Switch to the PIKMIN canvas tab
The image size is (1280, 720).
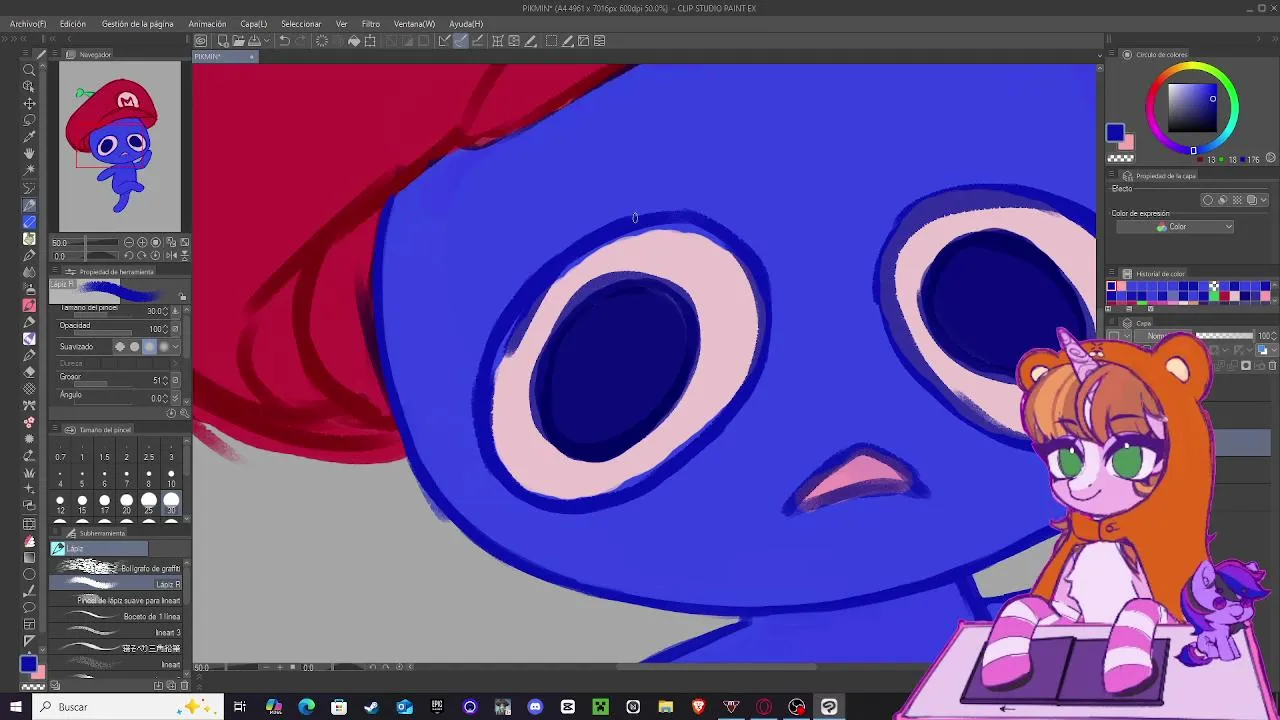click(x=225, y=57)
